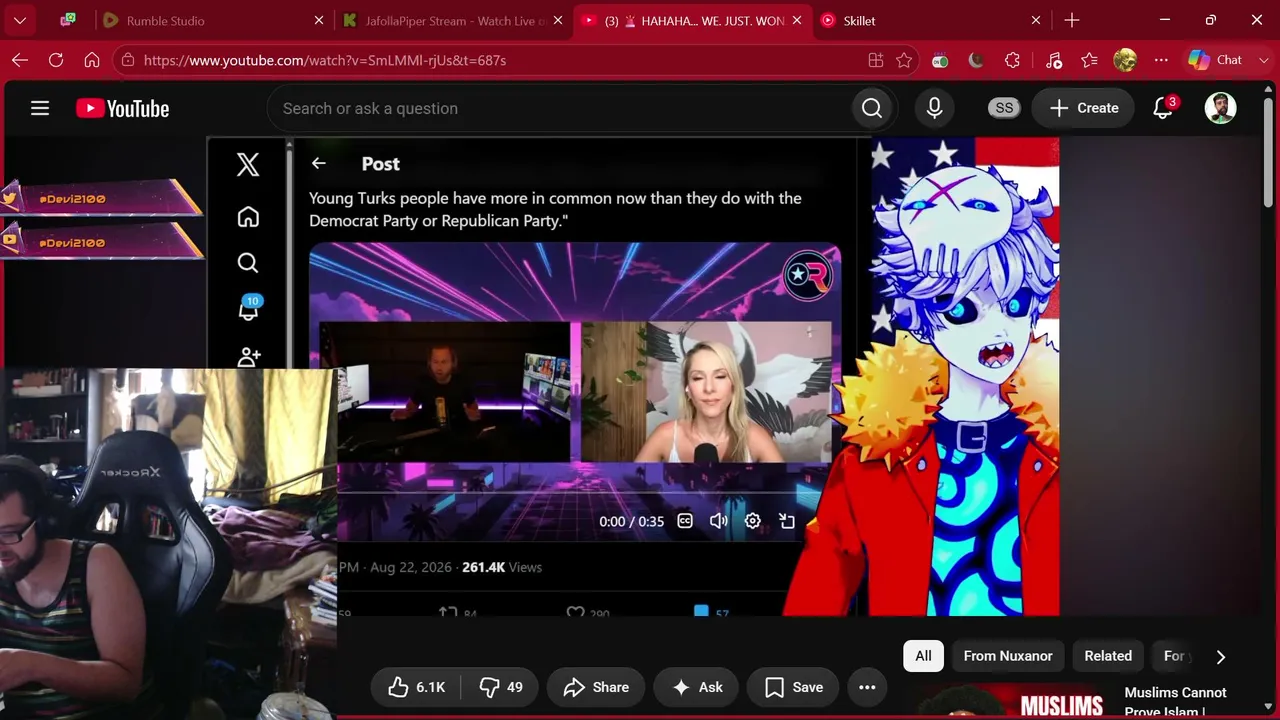Image resolution: width=1280 pixels, height=720 pixels.
Task: Share the video
Action: click(596, 687)
